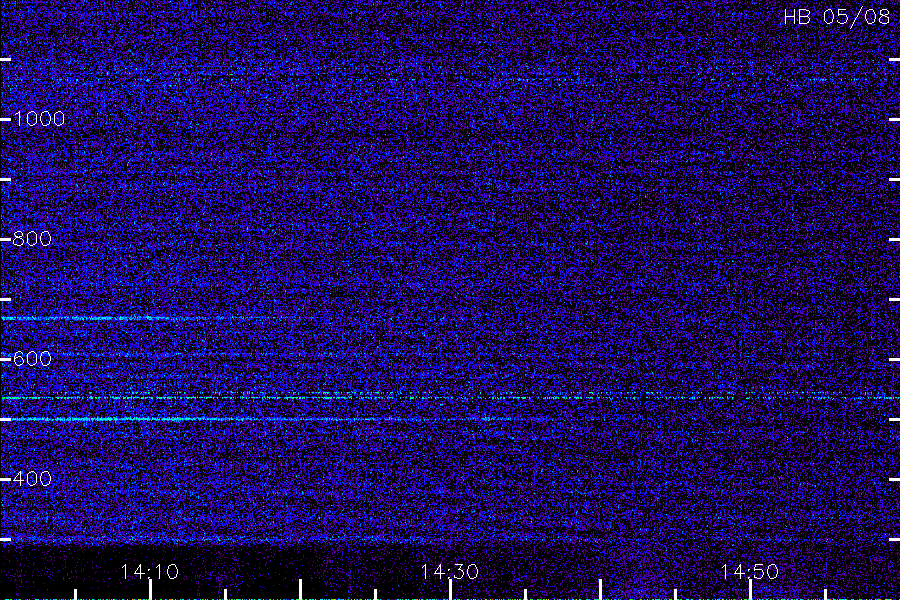Click the 400 frequency axis label

coord(32,479)
